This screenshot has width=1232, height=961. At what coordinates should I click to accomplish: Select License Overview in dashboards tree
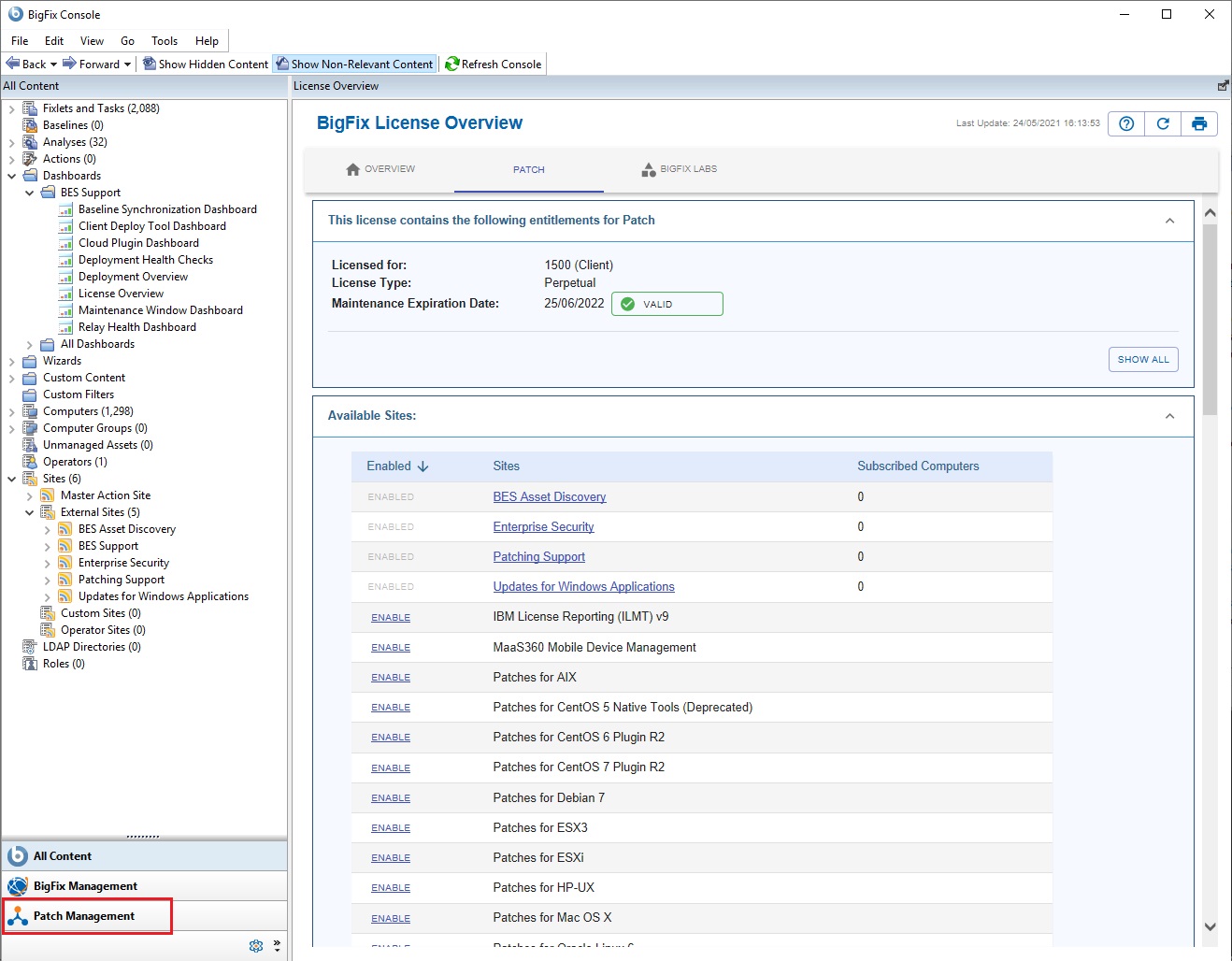point(121,294)
